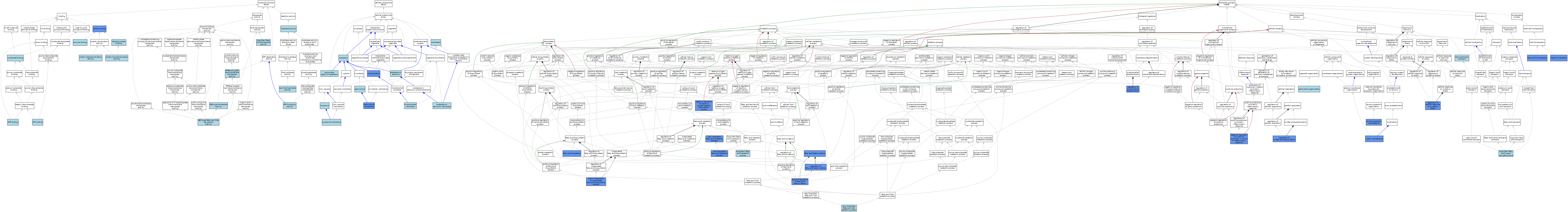Select "regulation of cellular response to oxidative stress" node

tap(1433, 106)
